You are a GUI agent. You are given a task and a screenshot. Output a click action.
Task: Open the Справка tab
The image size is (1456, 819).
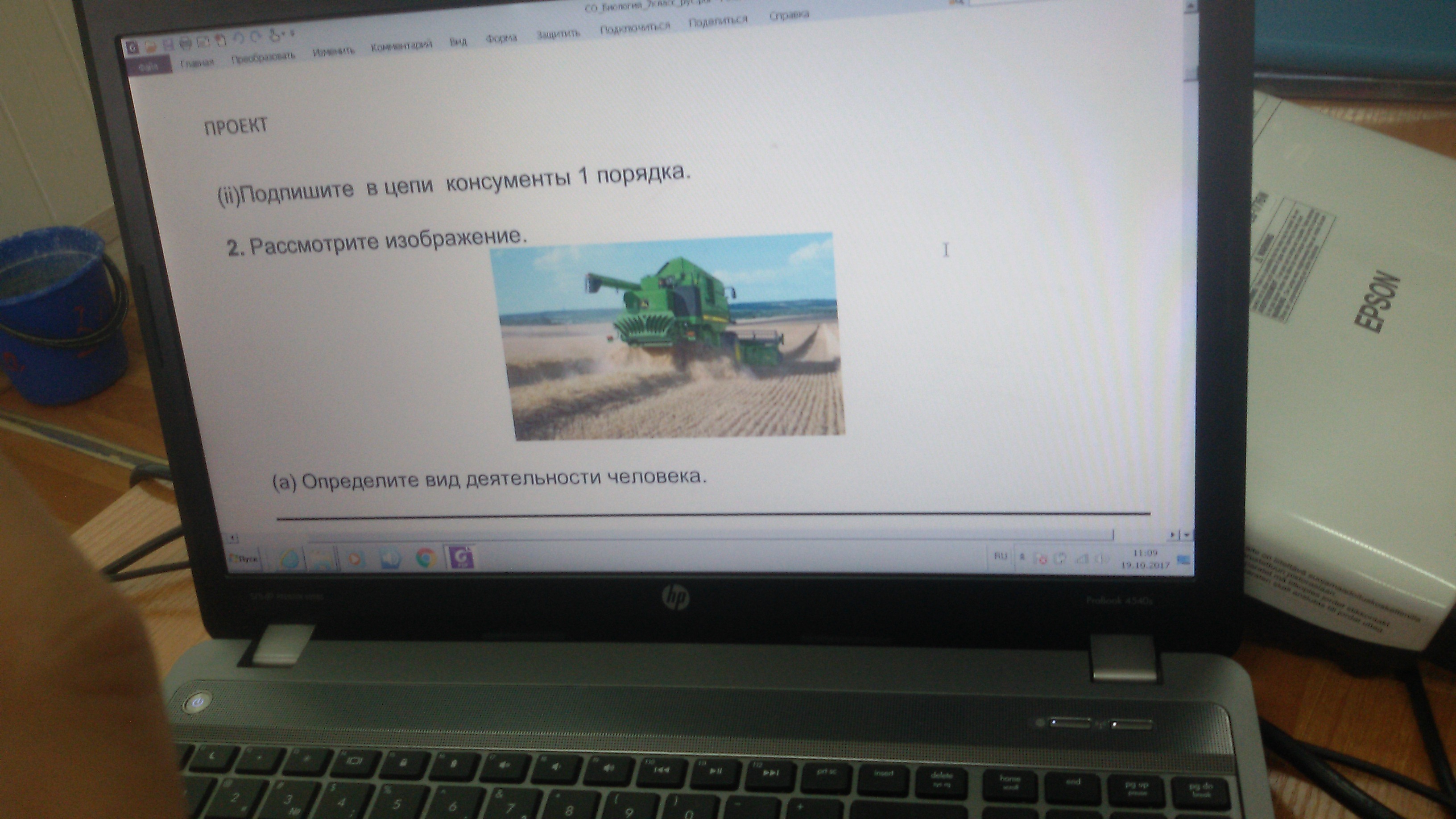click(789, 16)
